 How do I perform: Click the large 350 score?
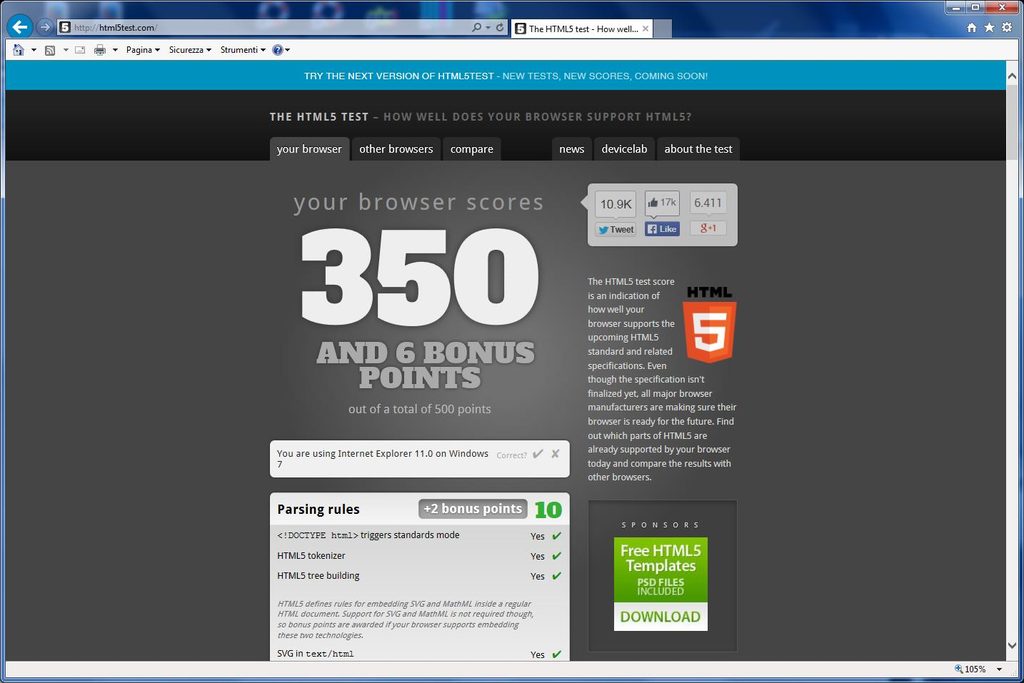pyautogui.click(x=419, y=276)
